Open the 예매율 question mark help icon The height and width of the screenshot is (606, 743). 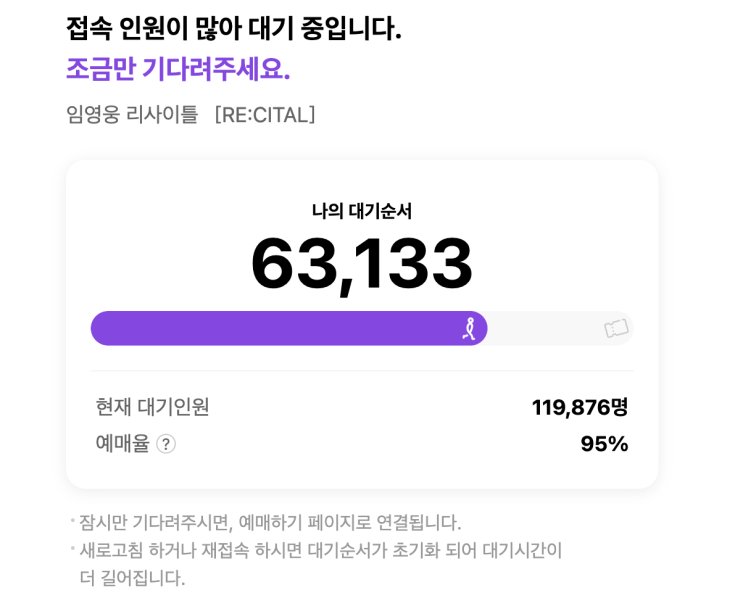click(166, 444)
